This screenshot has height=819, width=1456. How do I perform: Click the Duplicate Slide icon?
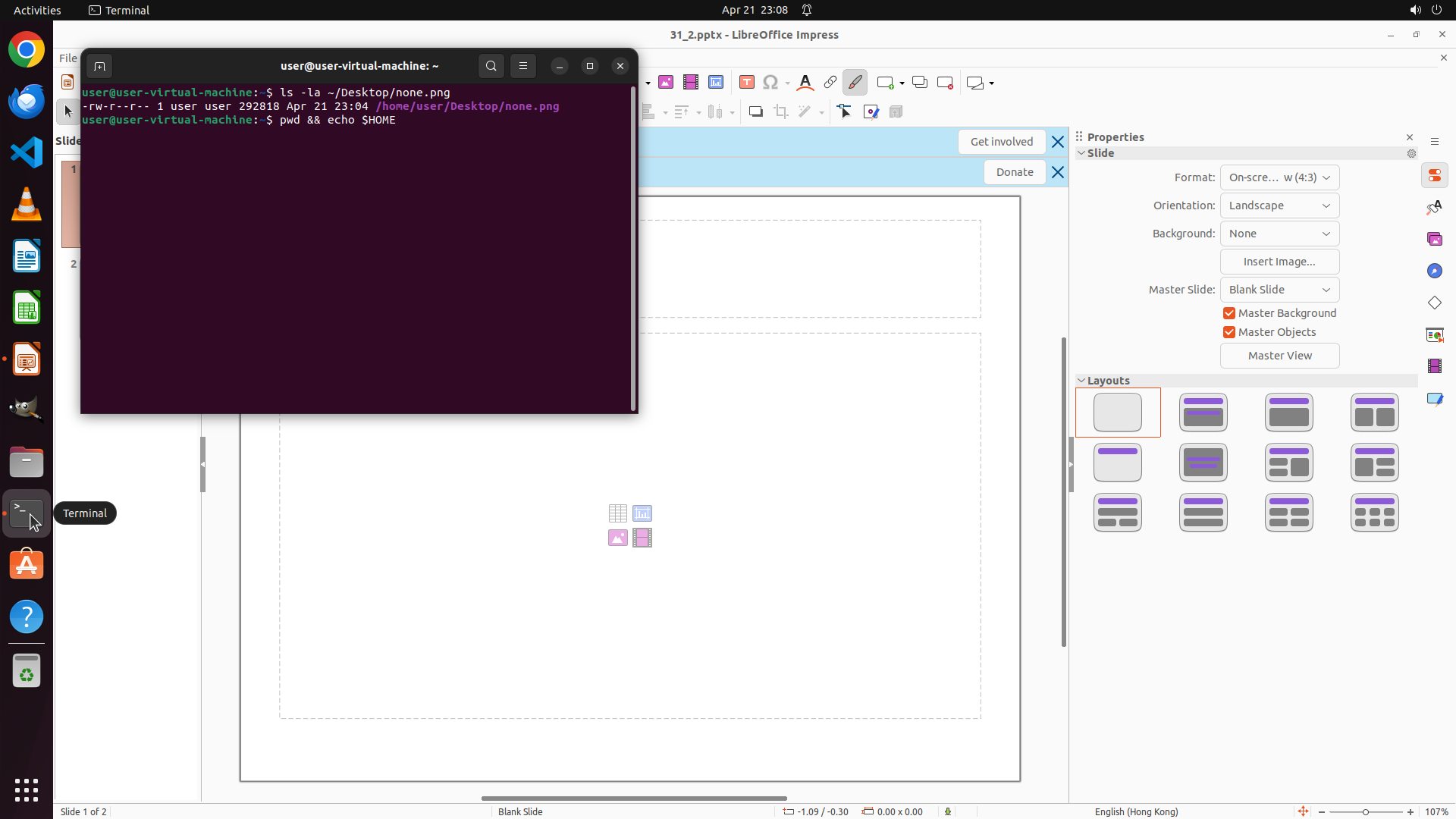coord(920,83)
